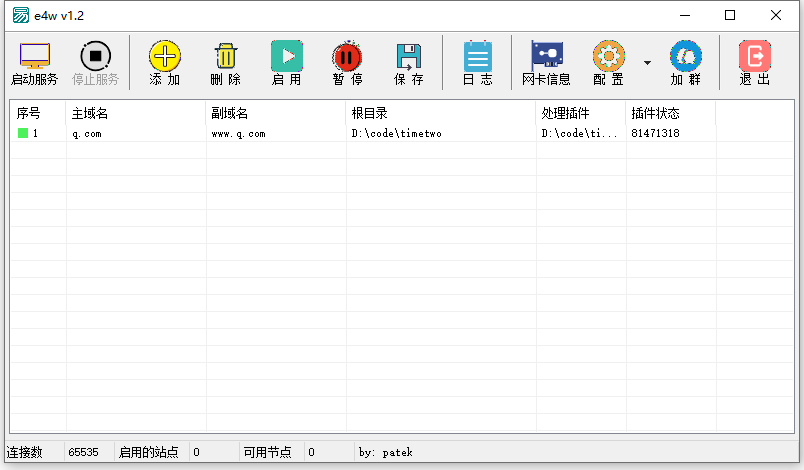Viewport: 804px width, 470px height.
Task: Select the green status square of row 1
Action: 23,133
